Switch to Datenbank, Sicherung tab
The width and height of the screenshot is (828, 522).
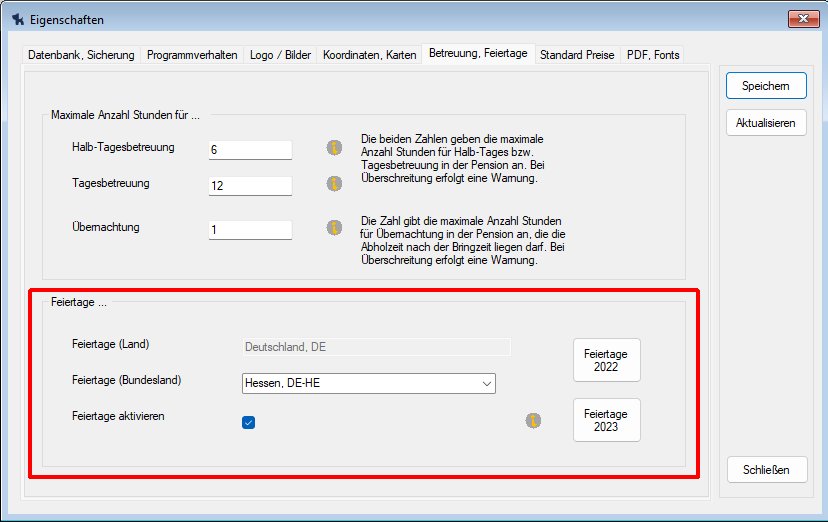[x=81, y=55]
